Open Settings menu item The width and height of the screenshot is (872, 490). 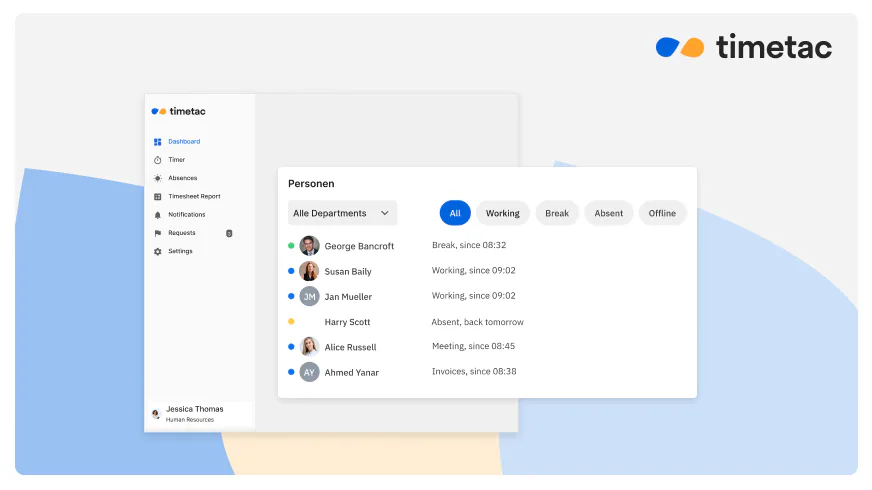[x=180, y=251]
